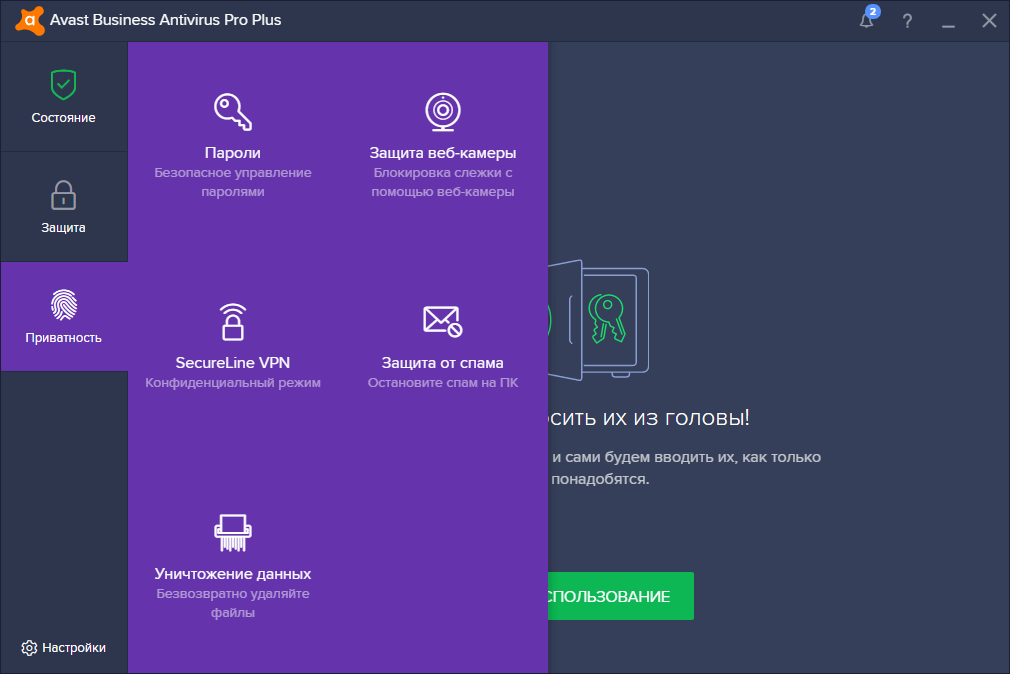The image size is (1010, 674).
Task: Click the green ИСПОЛЬЗОВАНИЕ button
Action: (x=621, y=596)
